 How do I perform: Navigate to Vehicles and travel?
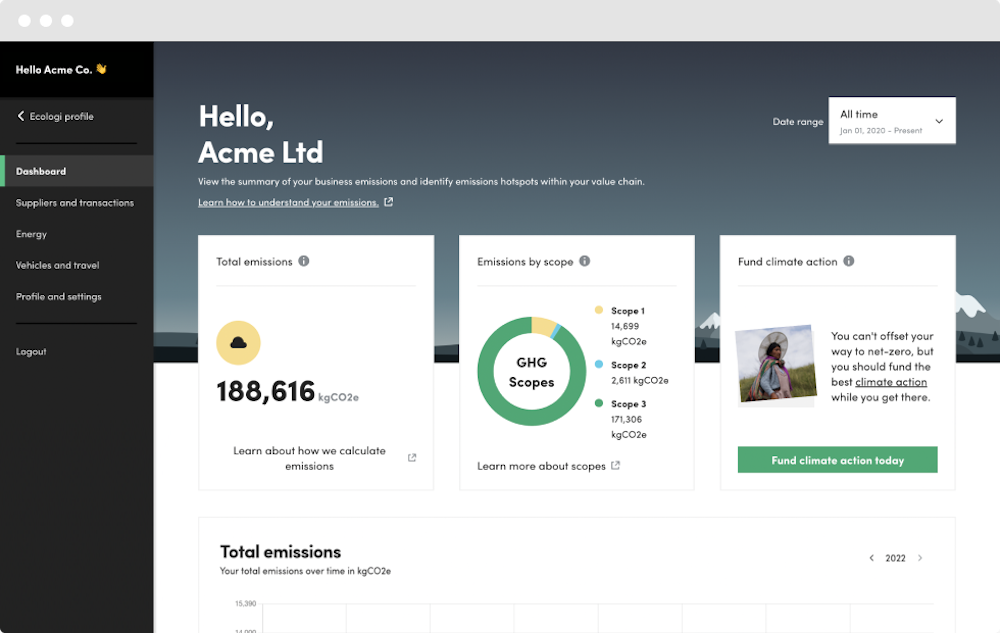(x=58, y=265)
